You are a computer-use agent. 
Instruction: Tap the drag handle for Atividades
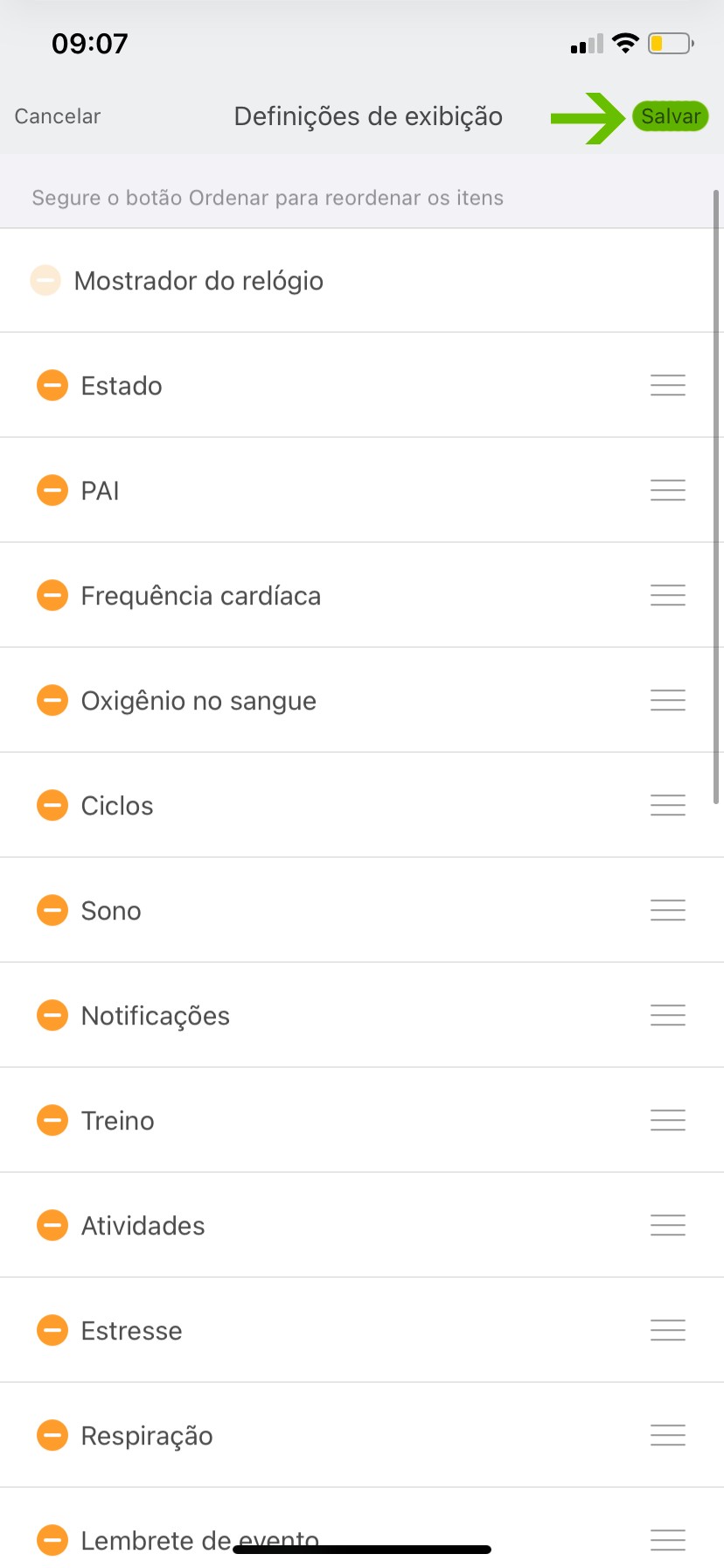[x=667, y=1225]
